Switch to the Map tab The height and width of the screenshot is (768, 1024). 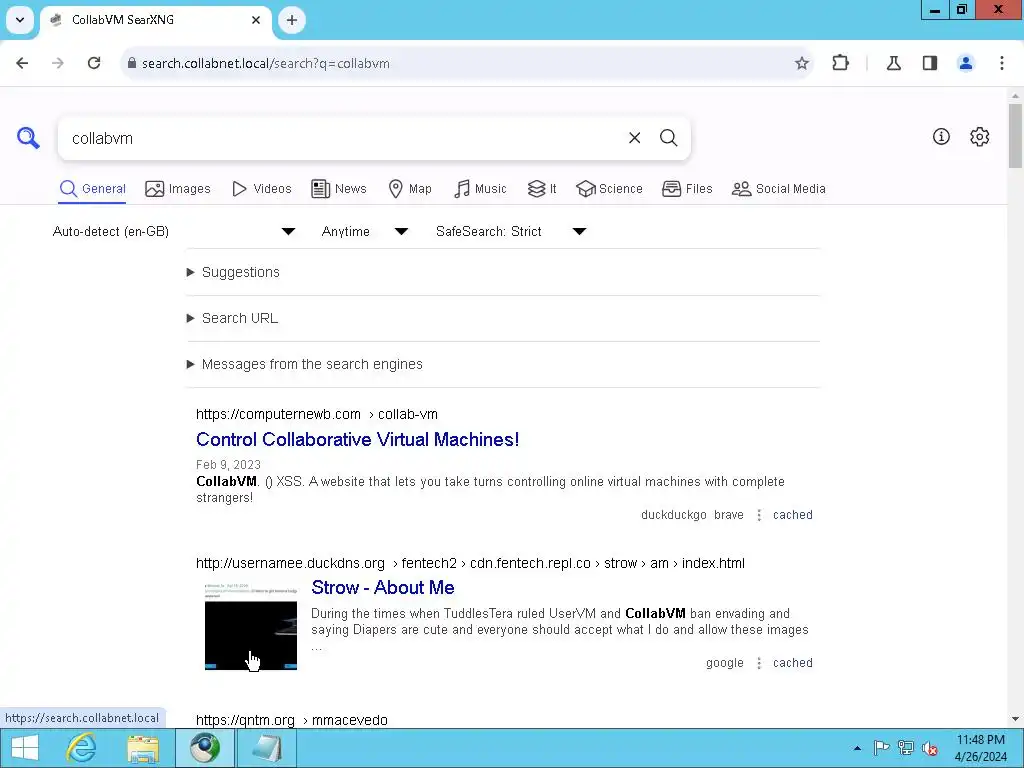pyautogui.click(x=409, y=189)
